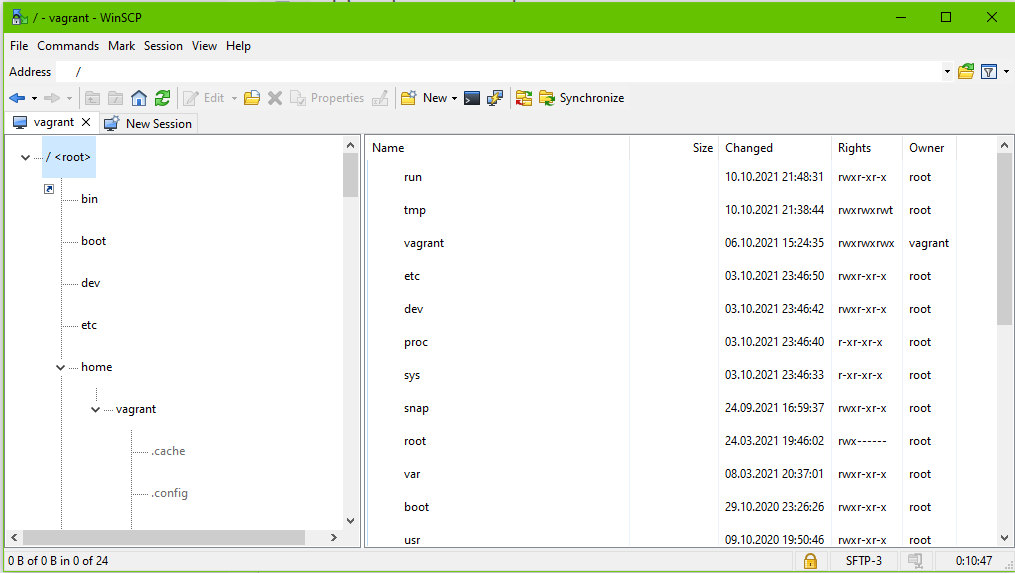Go to the home directory via toolbar
The height and width of the screenshot is (573, 1015).
click(x=139, y=98)
